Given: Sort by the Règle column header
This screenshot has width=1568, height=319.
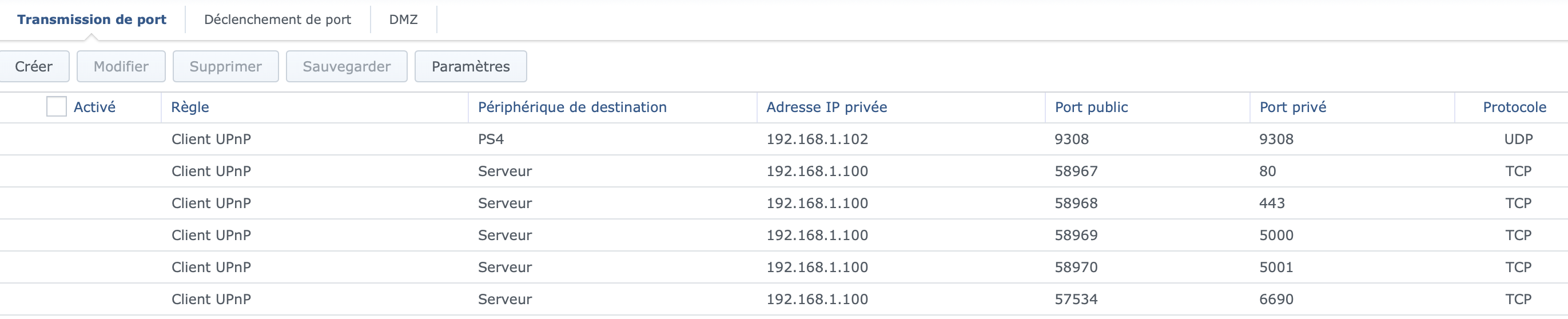Looking at the screenshot, I should [190, 107].
